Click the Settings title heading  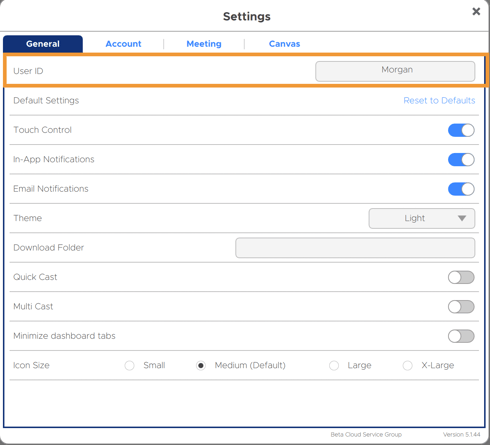(247, 16)
